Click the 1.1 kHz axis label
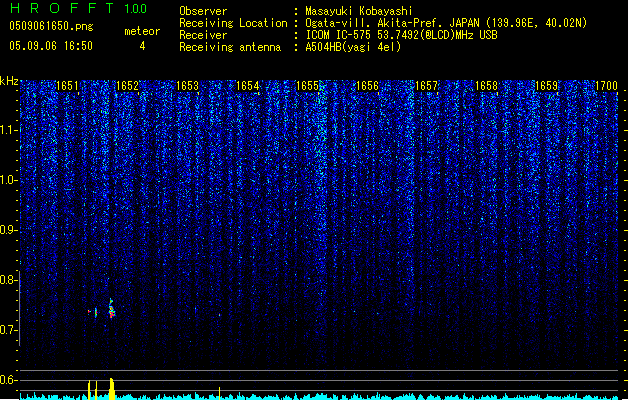This screenshot has width=629, height=400. pos(9,130)
